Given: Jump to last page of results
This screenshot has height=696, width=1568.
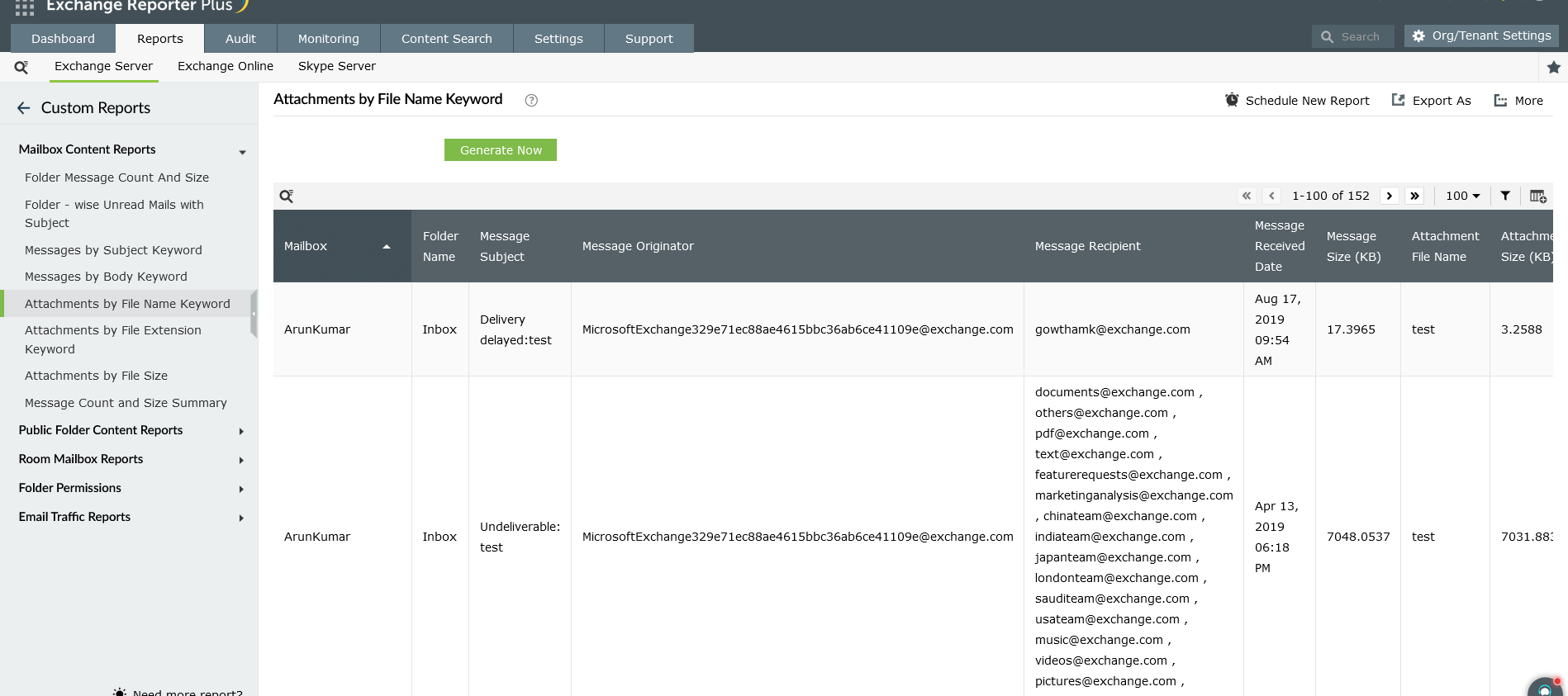Looking at the screenshot, I should pyautogui.click(x=1415, y=196).
